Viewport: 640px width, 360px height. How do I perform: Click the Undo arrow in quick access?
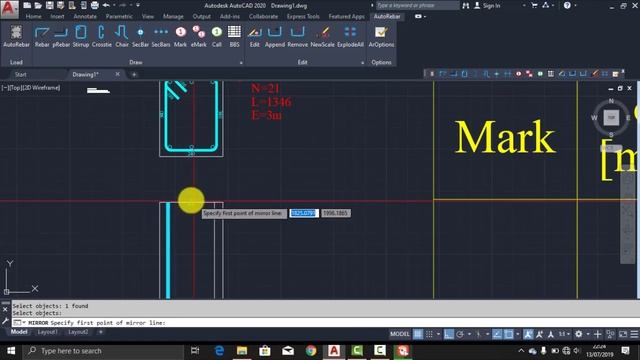106,5
